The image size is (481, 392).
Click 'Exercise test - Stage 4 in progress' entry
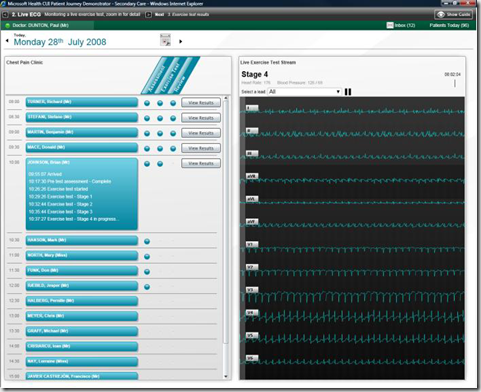click(x=73, y=219)
